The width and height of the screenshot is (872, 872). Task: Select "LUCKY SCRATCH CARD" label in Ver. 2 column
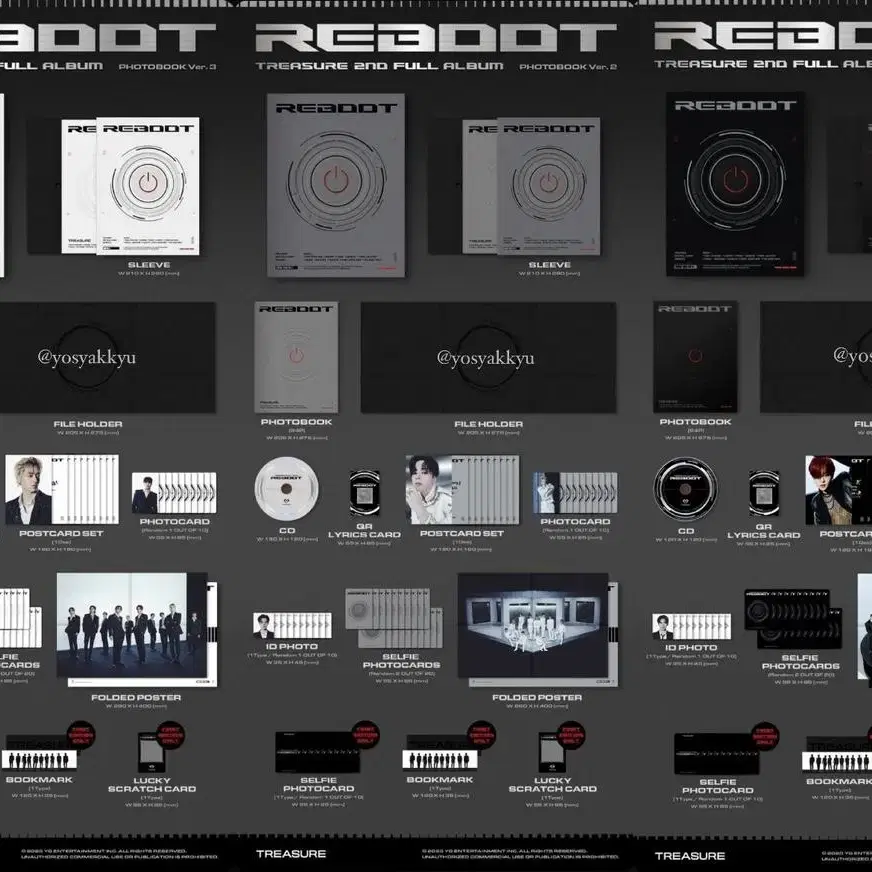[x=553, y=785]
